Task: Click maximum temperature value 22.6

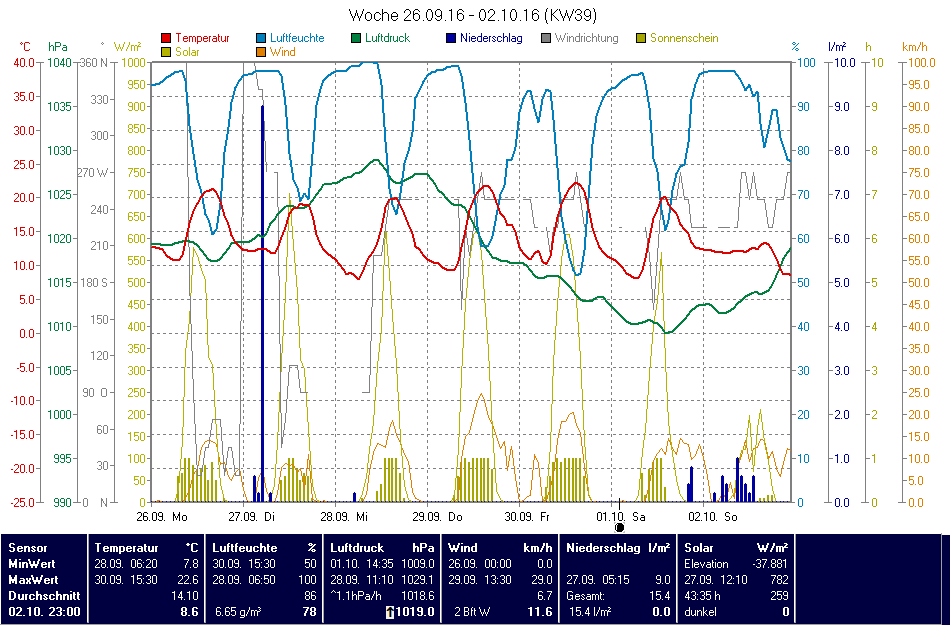Action: [x=188, y=580]
